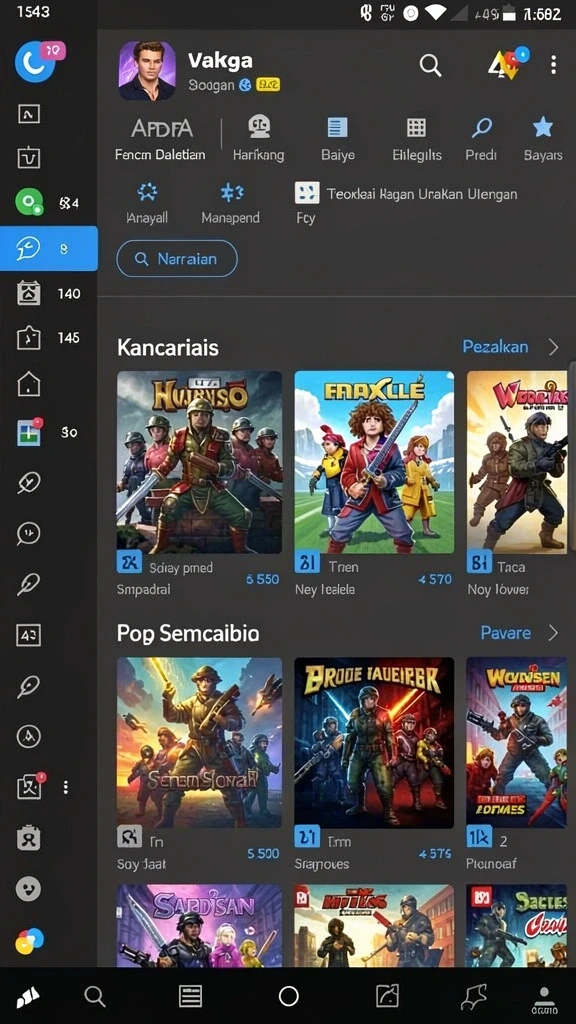Screen dimensions: 576x1024
Task: Click the 5 550 price text
Action: point(263,579)
